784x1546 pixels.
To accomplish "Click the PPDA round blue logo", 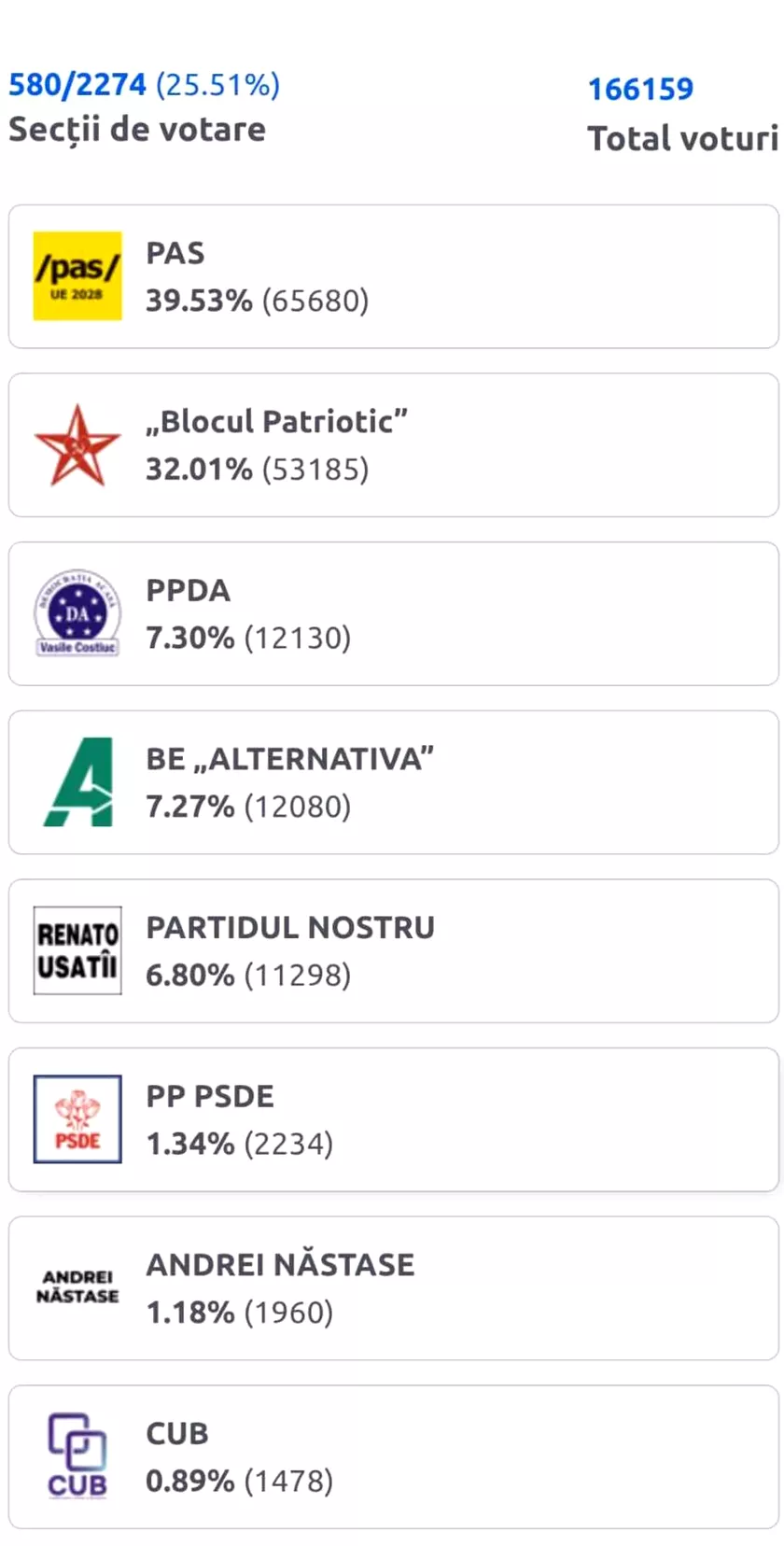I will (77, 613).
